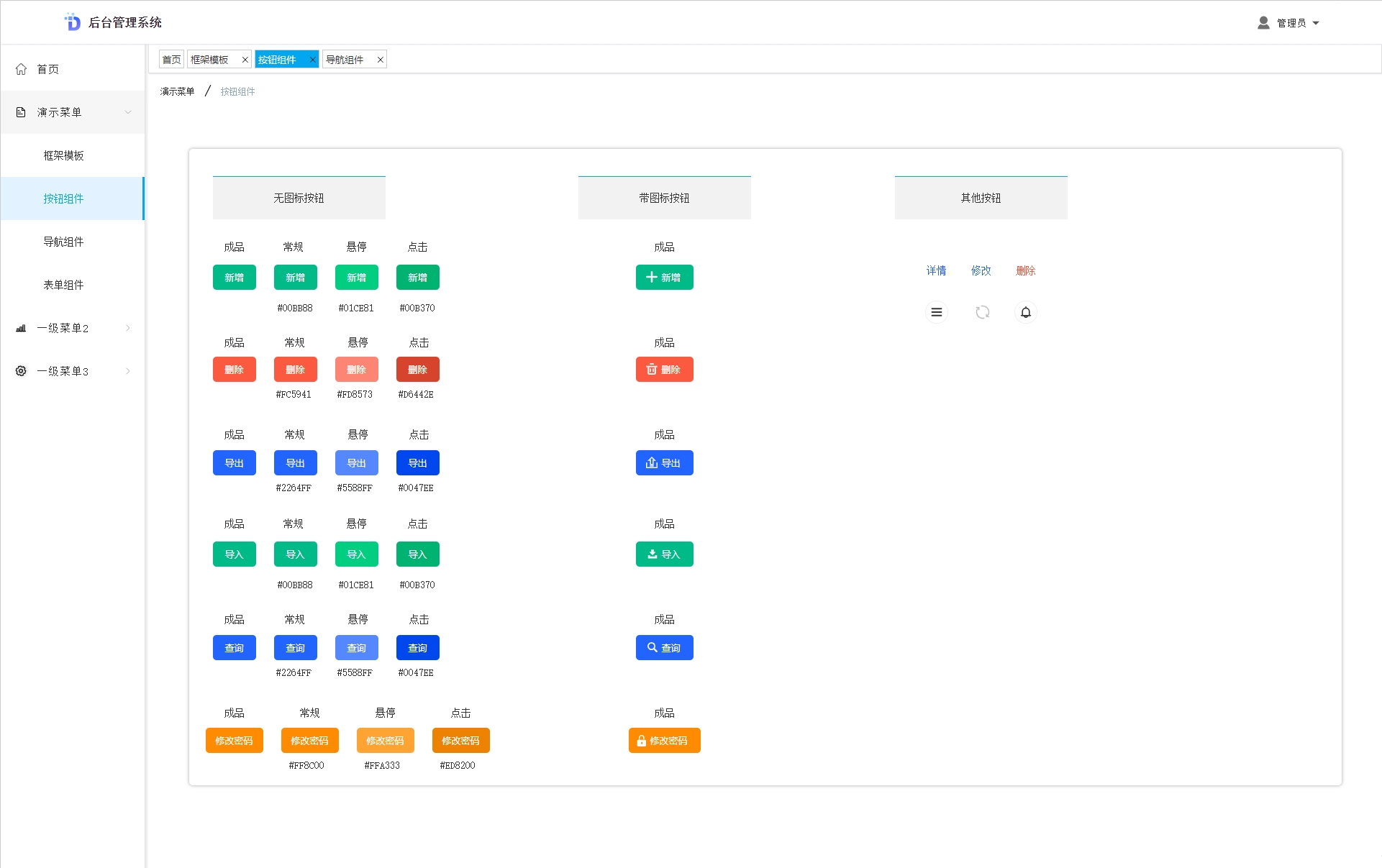Screen dimensions: 1382x868
Task: Open the 管理员 dropdown arrow
Action: pos(1316,23)
